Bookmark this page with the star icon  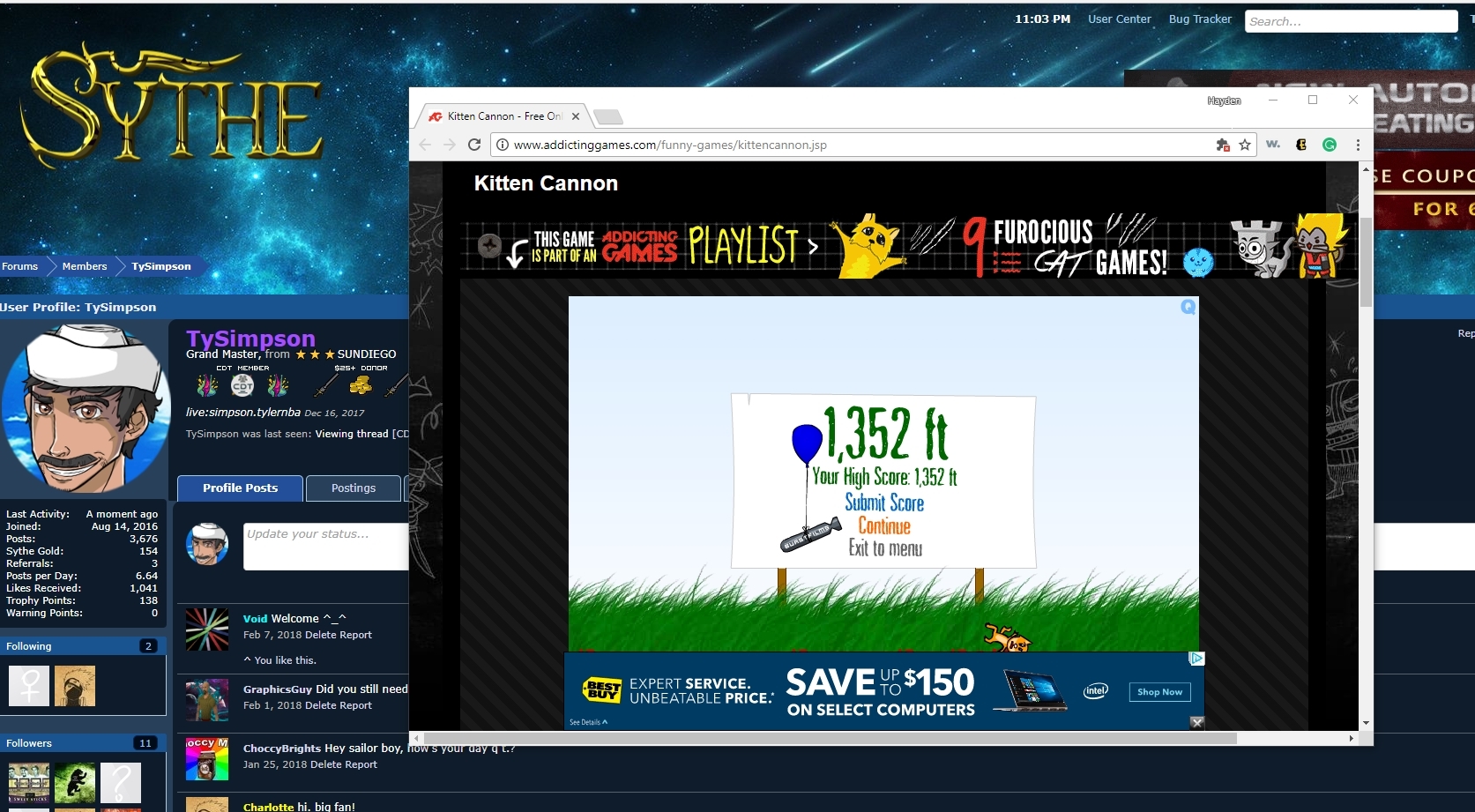pyautogui.click(x=1245, y=145)
